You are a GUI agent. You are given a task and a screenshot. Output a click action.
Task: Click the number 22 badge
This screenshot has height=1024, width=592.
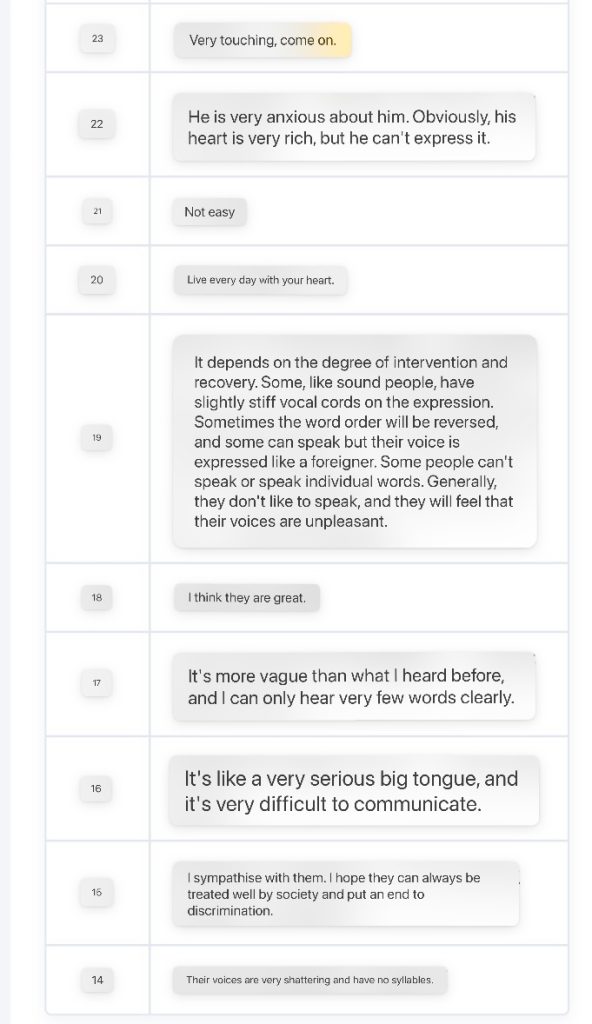pos(97,124)
